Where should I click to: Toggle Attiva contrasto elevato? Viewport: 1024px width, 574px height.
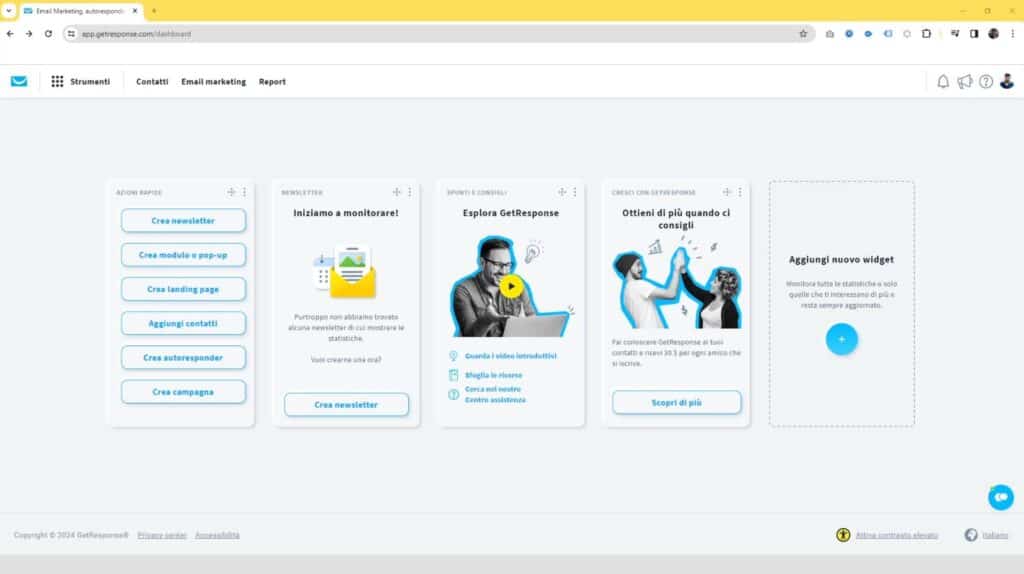click(887, 535)
